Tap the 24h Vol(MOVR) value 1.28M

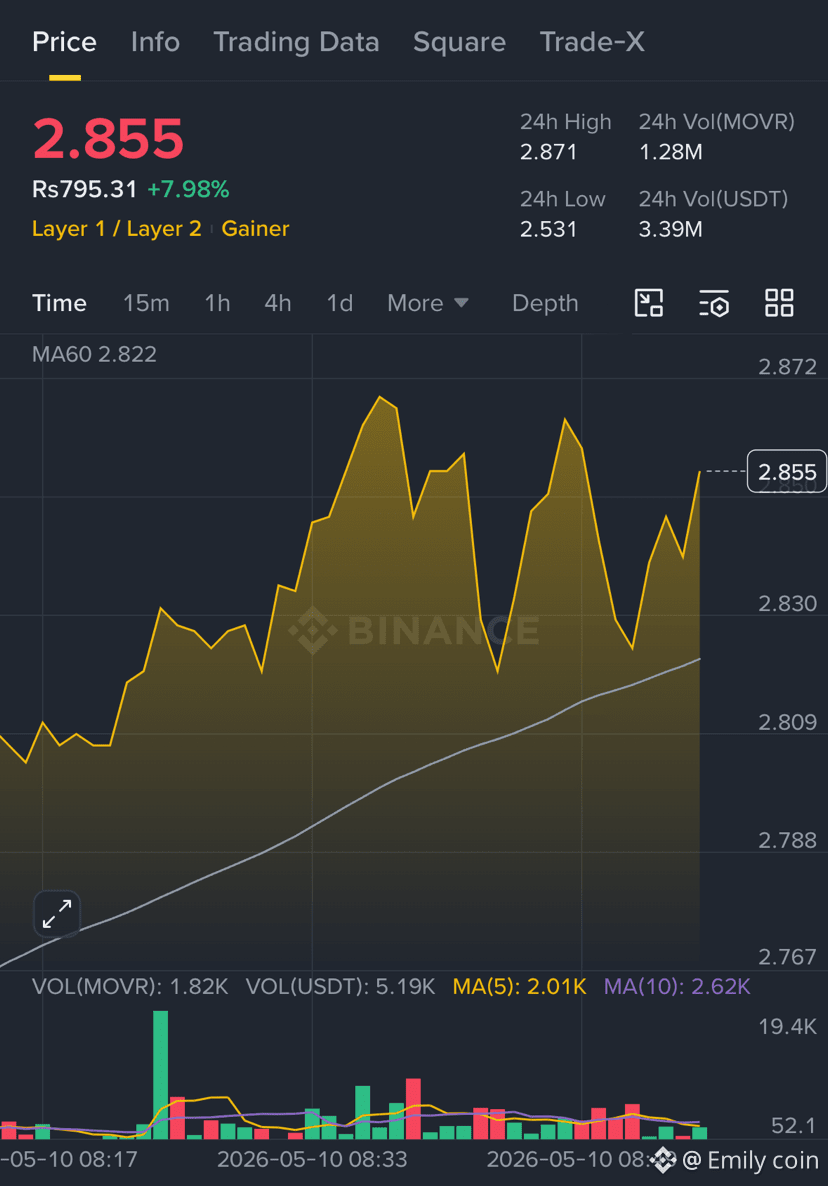pyautogui.click(x=671, y=152)
